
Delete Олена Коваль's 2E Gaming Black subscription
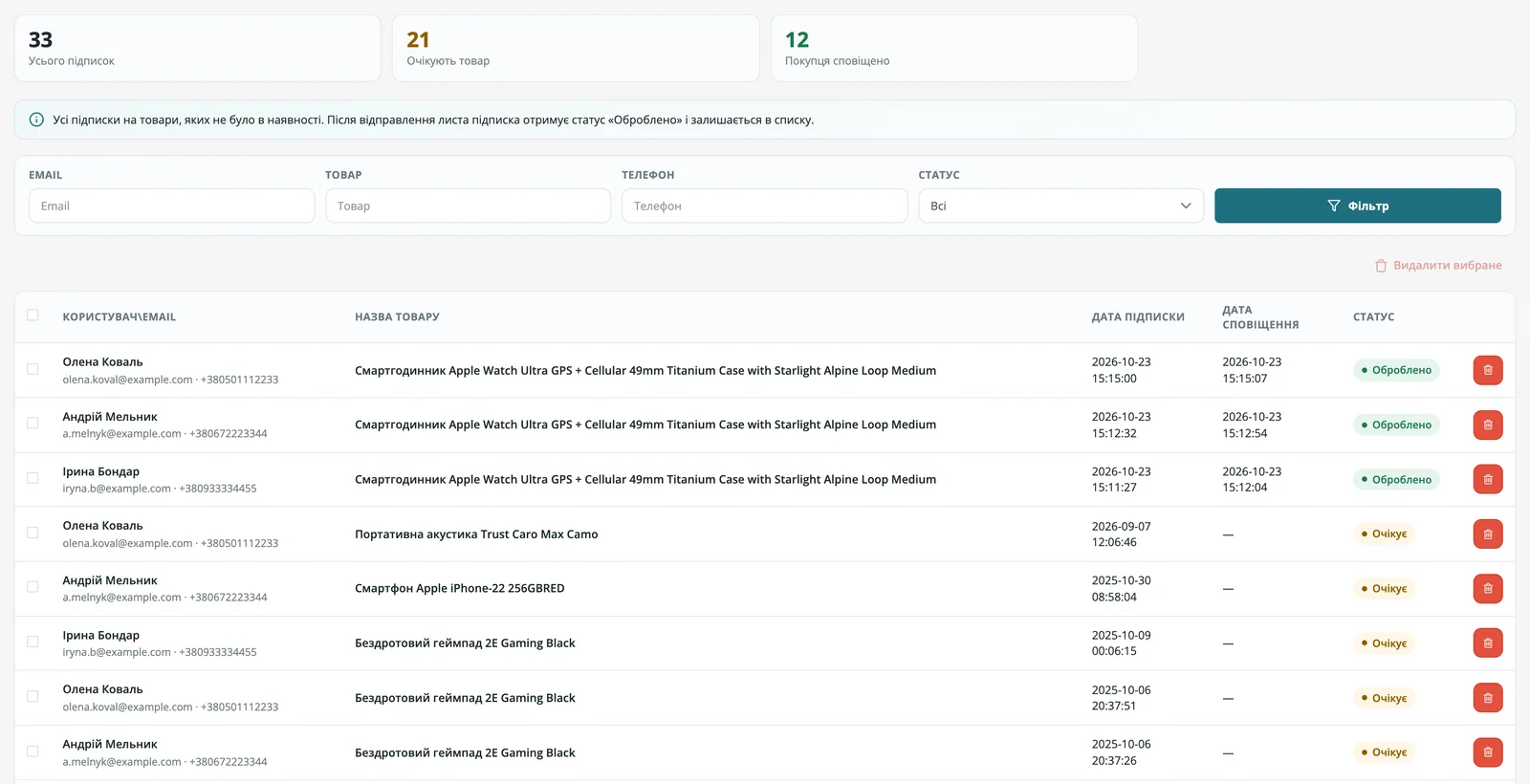[x=1487, y=698]
